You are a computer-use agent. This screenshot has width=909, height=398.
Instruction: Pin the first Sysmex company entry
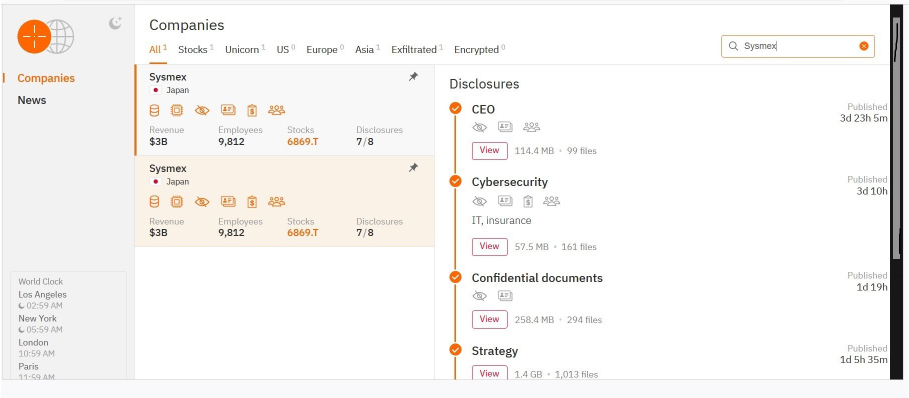413,76
